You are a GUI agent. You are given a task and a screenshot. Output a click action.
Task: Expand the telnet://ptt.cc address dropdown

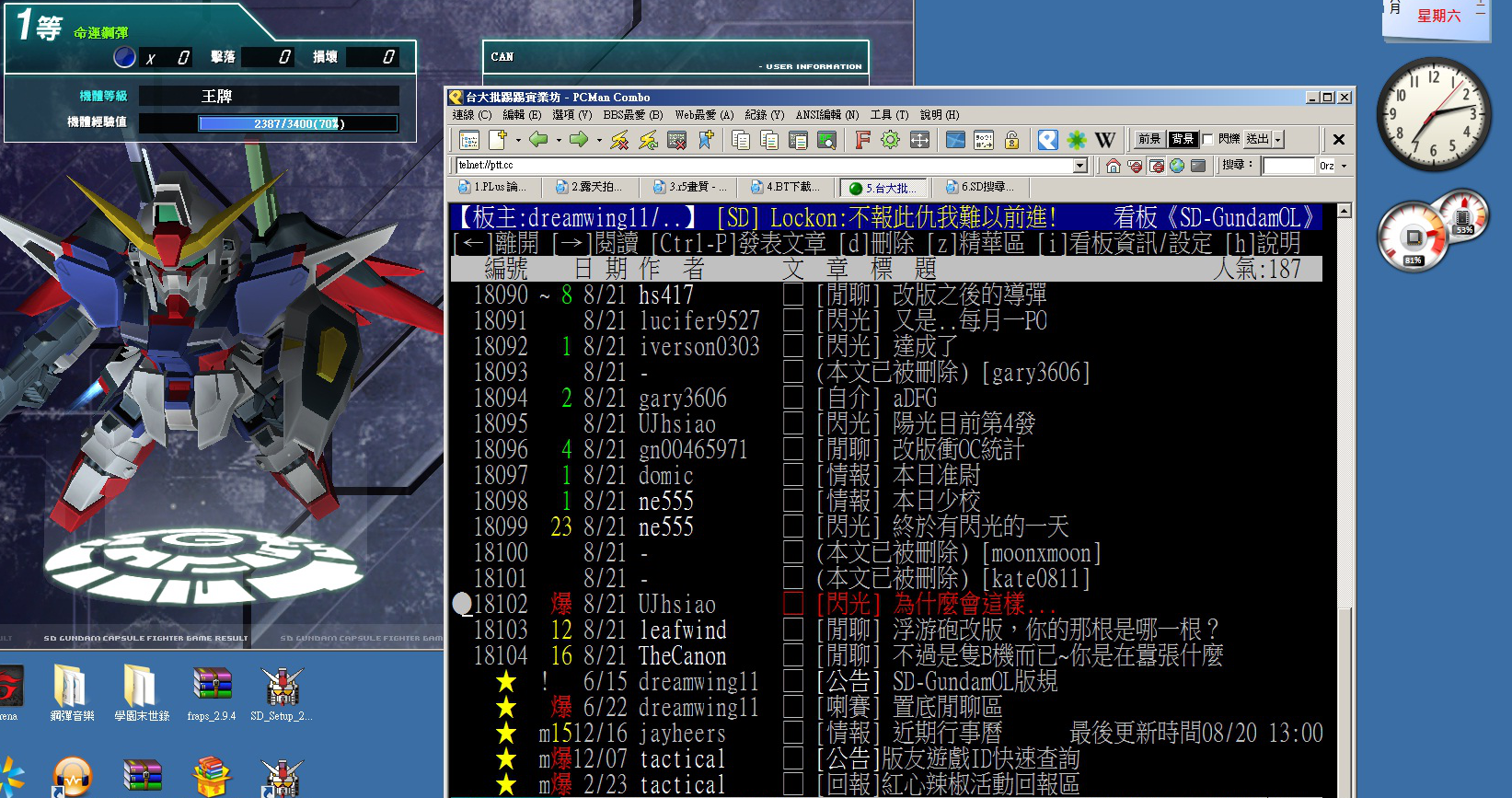pyautogui.click(x=1080, y=166)
